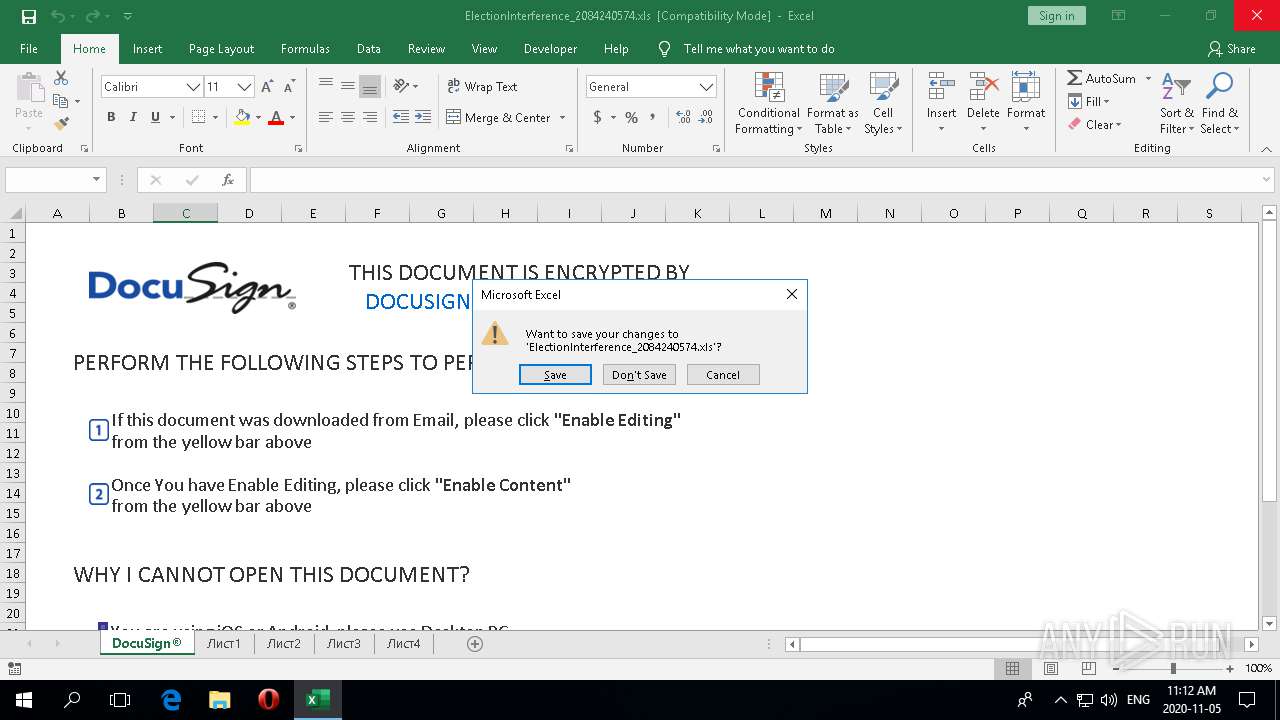1280x720 pixels.
Task: Expand Fill Color dropdown arrow
Action: pyautogui.click(x=258, y=117)
